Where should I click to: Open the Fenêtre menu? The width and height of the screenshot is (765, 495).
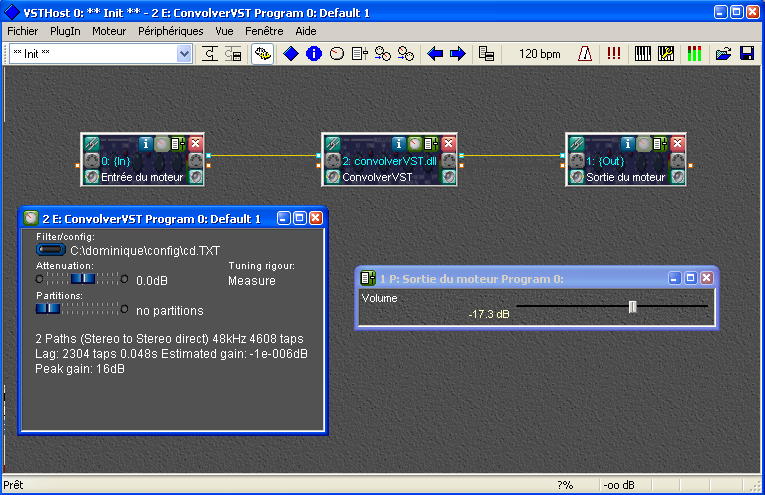(264, 31)
